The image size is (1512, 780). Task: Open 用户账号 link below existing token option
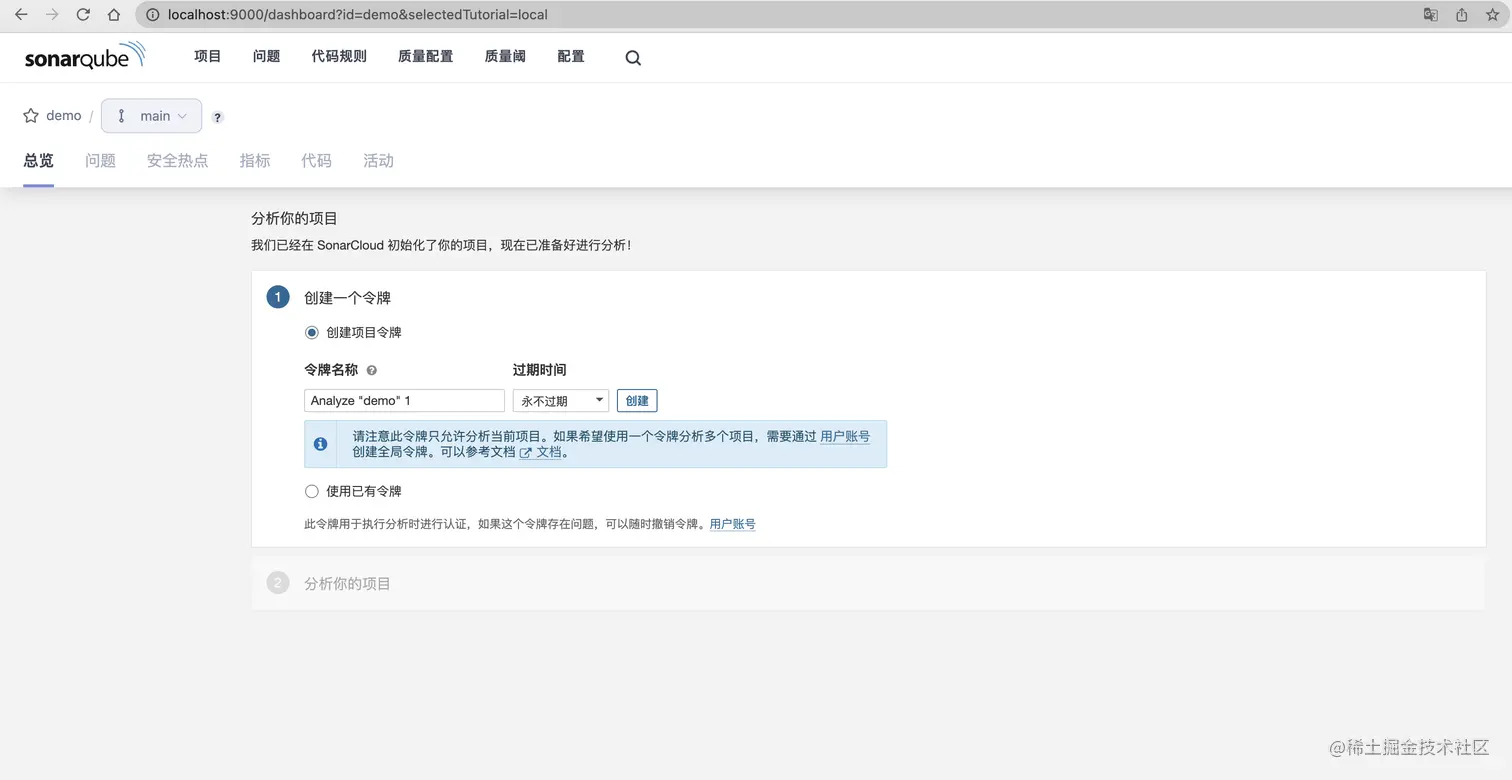click(732, 524)
